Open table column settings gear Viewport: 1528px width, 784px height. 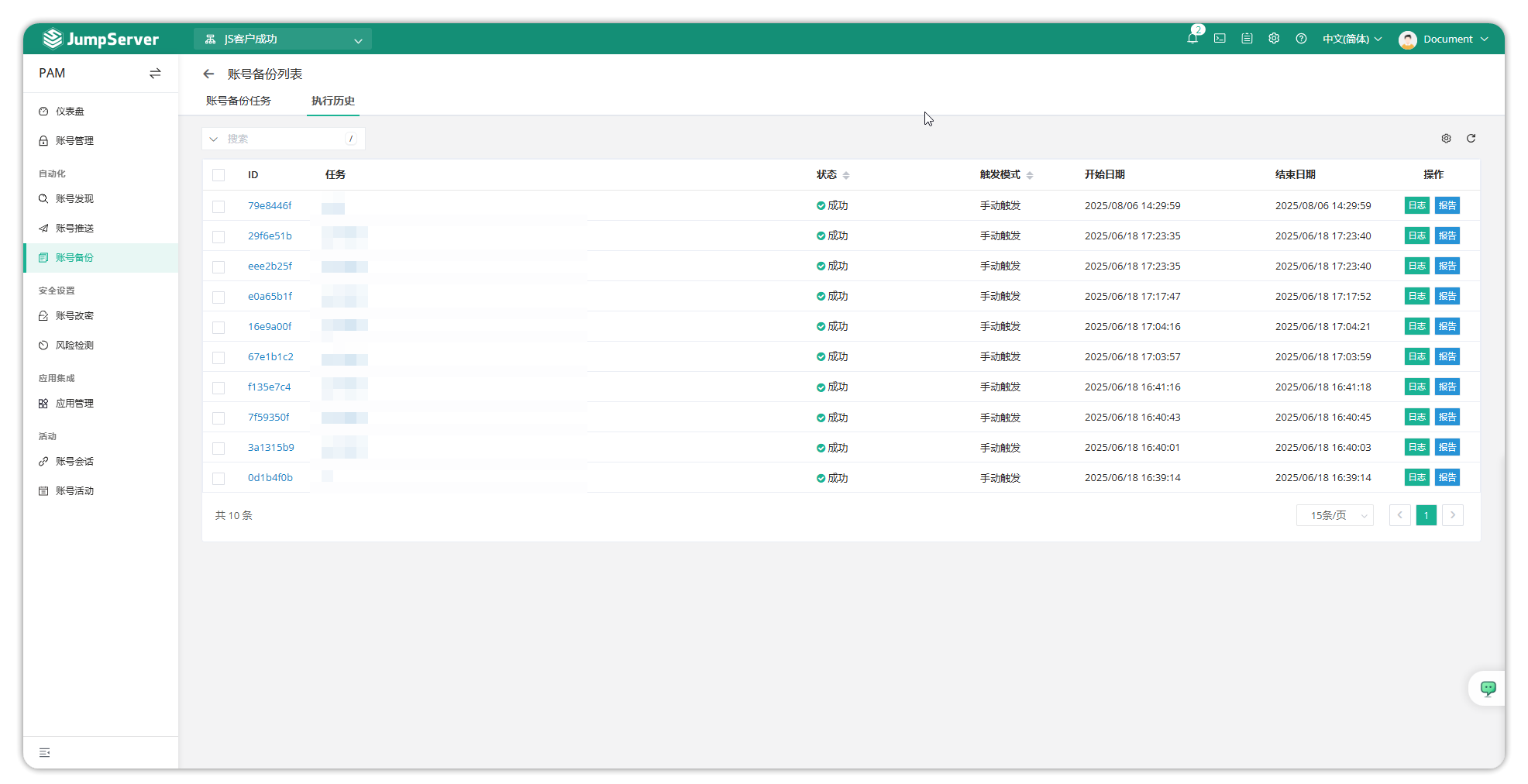(1446, 139)
